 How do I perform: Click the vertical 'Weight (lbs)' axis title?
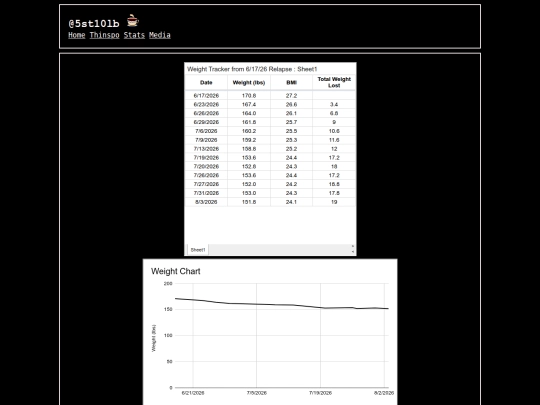pyautogui.click(x=154, y=338)
